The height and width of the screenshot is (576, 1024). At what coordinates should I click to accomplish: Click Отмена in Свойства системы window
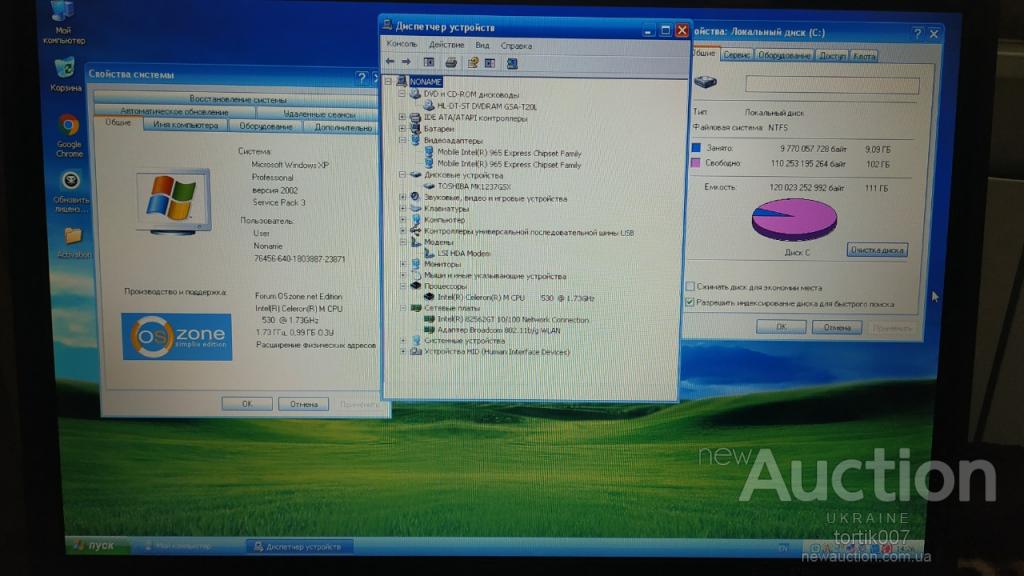(304, 404)
